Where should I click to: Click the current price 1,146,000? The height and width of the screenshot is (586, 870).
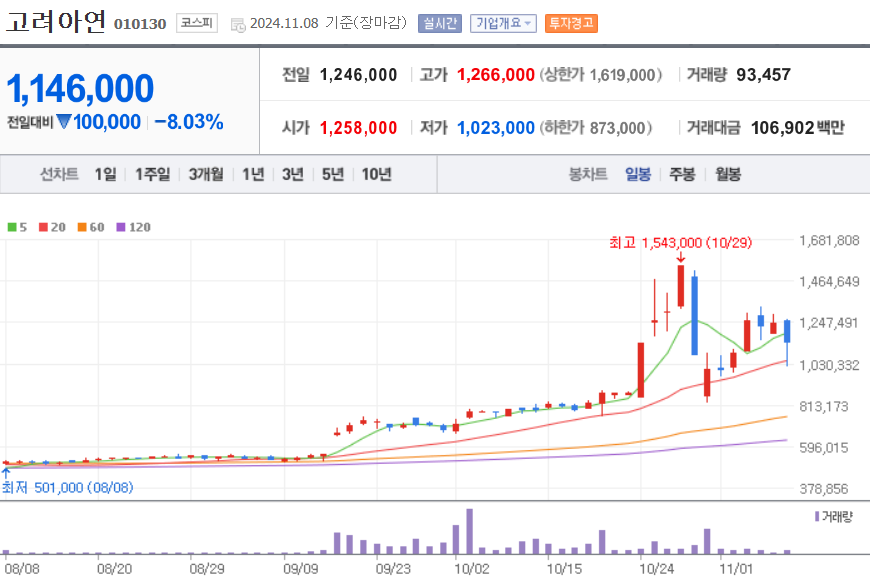(80, 88)
